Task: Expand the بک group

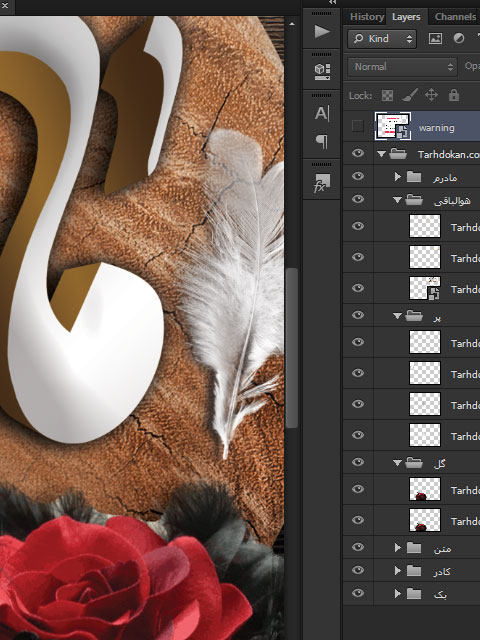Action: 398,593
